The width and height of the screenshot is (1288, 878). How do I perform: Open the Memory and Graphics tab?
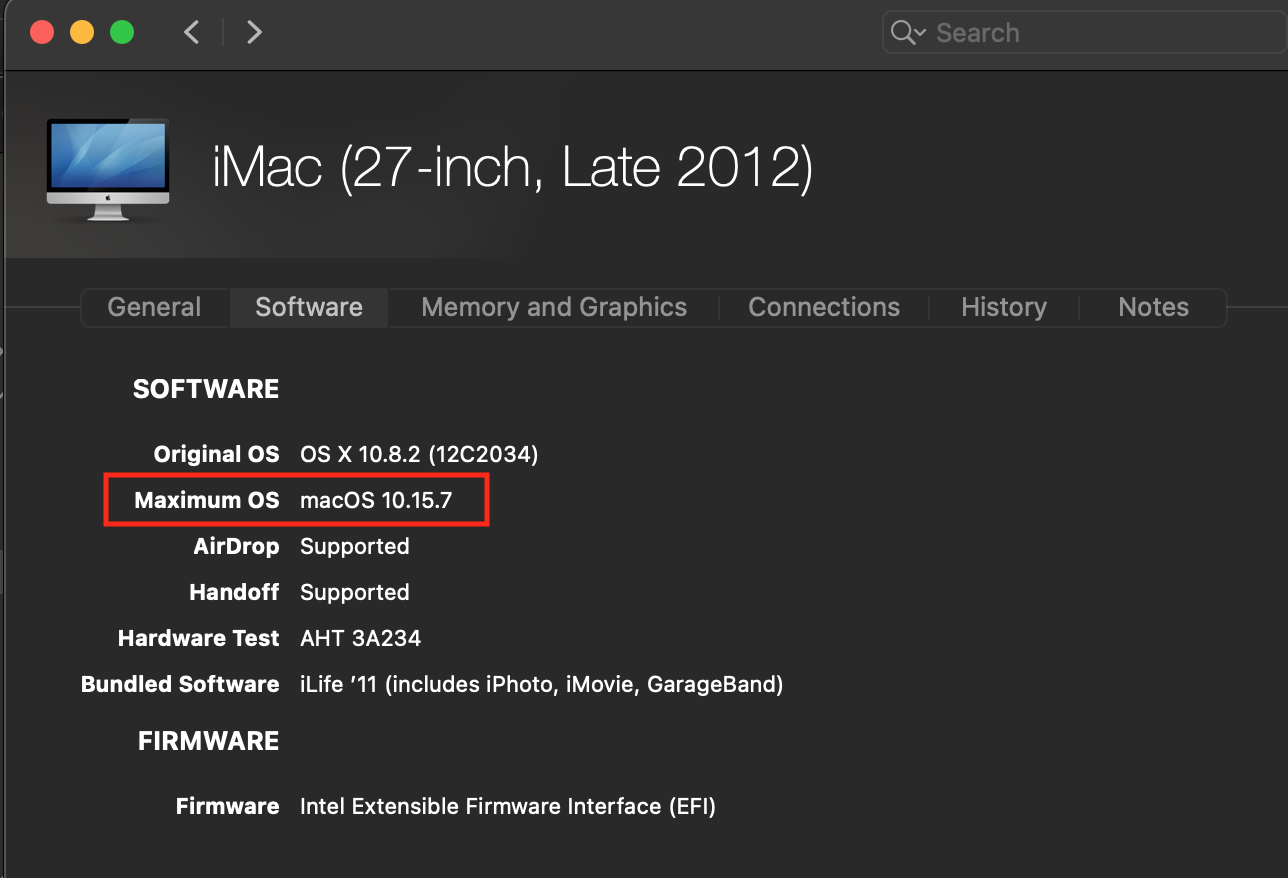coord(554,307)
